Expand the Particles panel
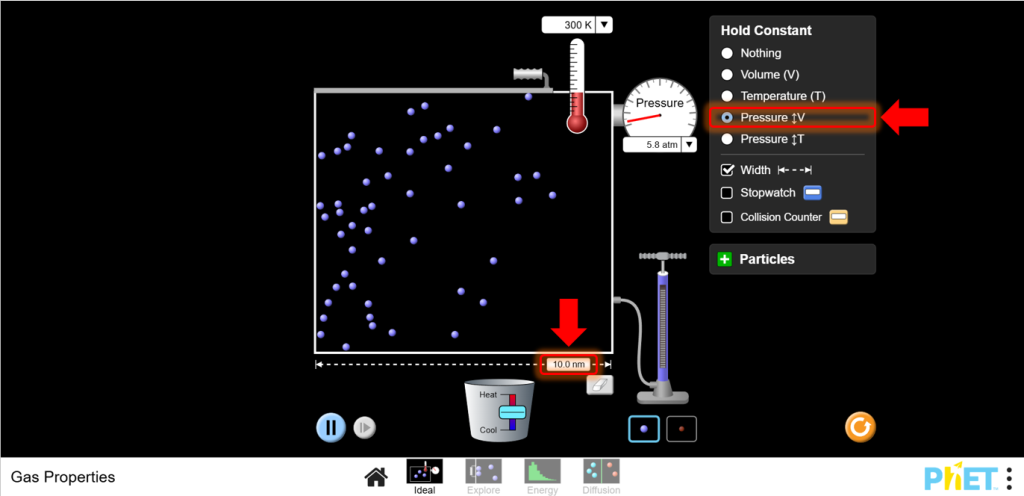 (724, 259)
